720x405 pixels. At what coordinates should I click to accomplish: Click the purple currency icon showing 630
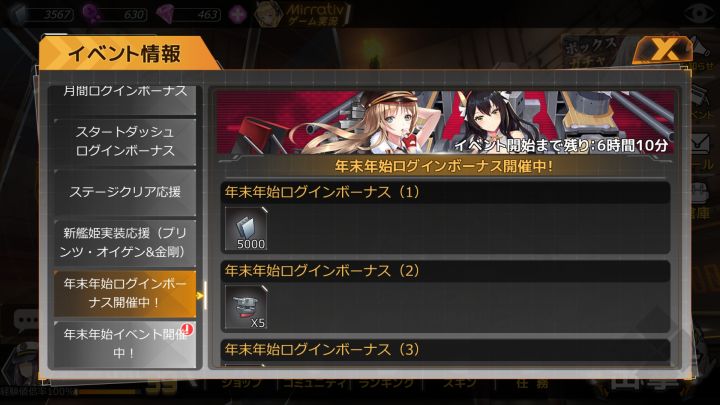pyautogui.click(x=91, y=14)
